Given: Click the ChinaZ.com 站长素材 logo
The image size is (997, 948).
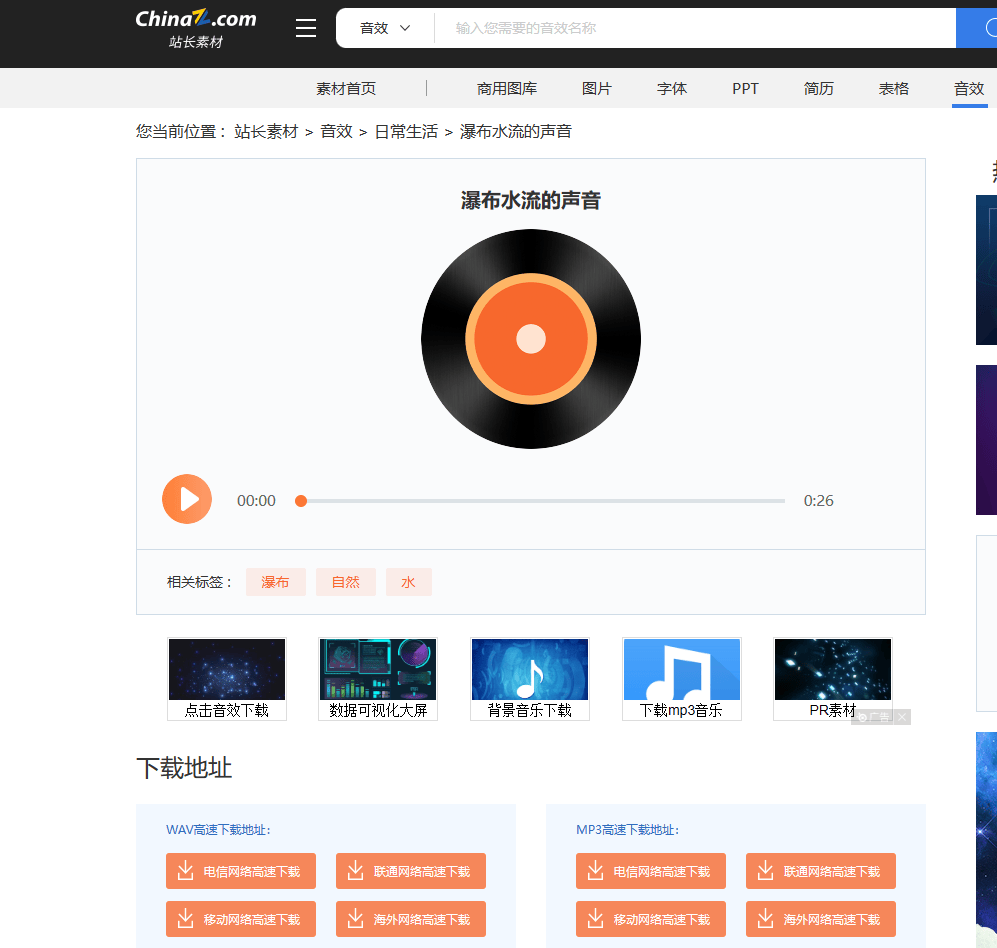Looking at the screenshot, I should [195, 27].
